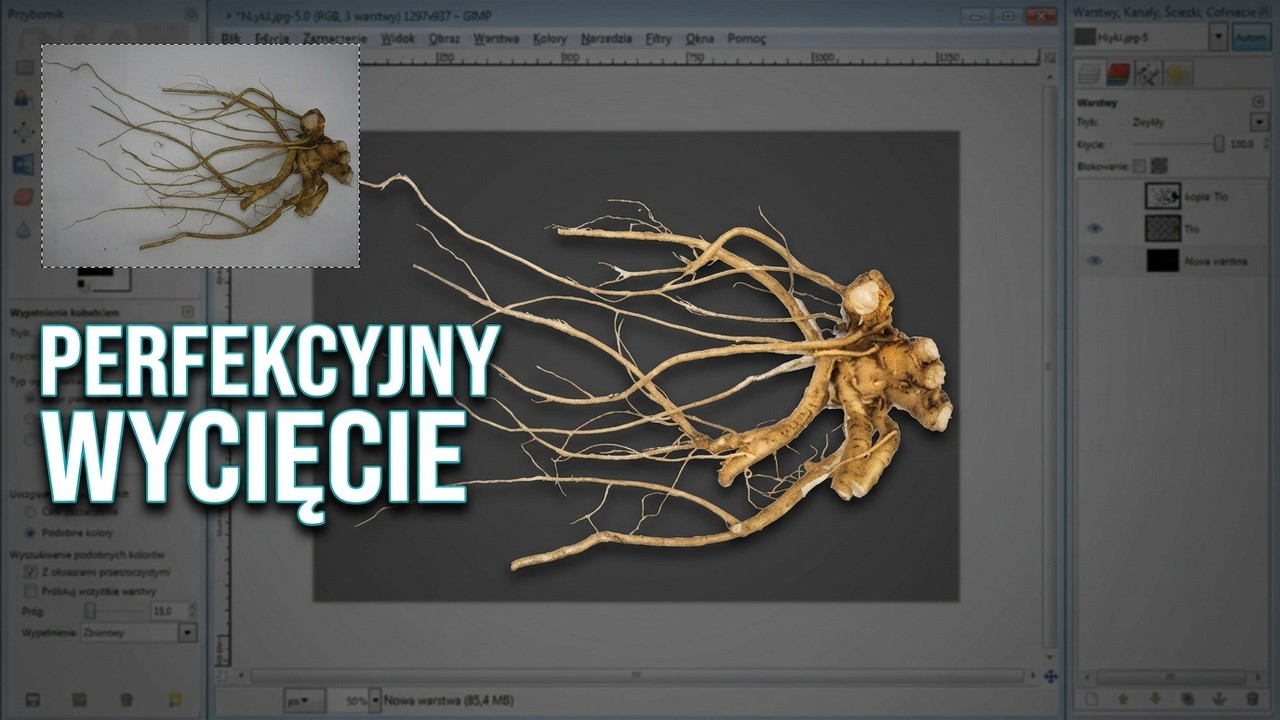Image resolution: width=1280 pixels, height=720 pixels.
Task: Open the Okna menu
Action: (x=699, y=39)
